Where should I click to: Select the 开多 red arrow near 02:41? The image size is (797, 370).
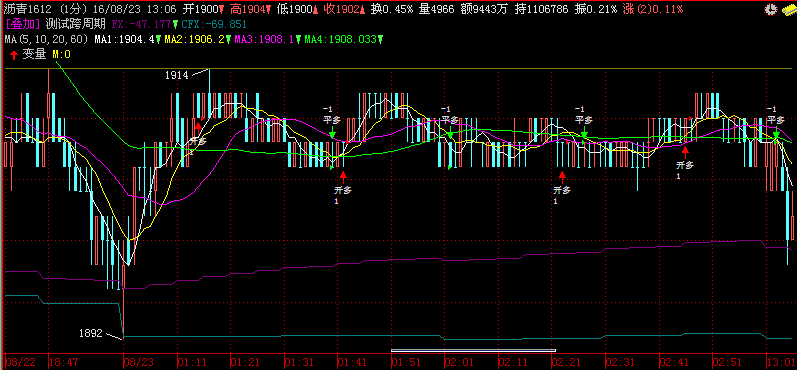point(685,151)
